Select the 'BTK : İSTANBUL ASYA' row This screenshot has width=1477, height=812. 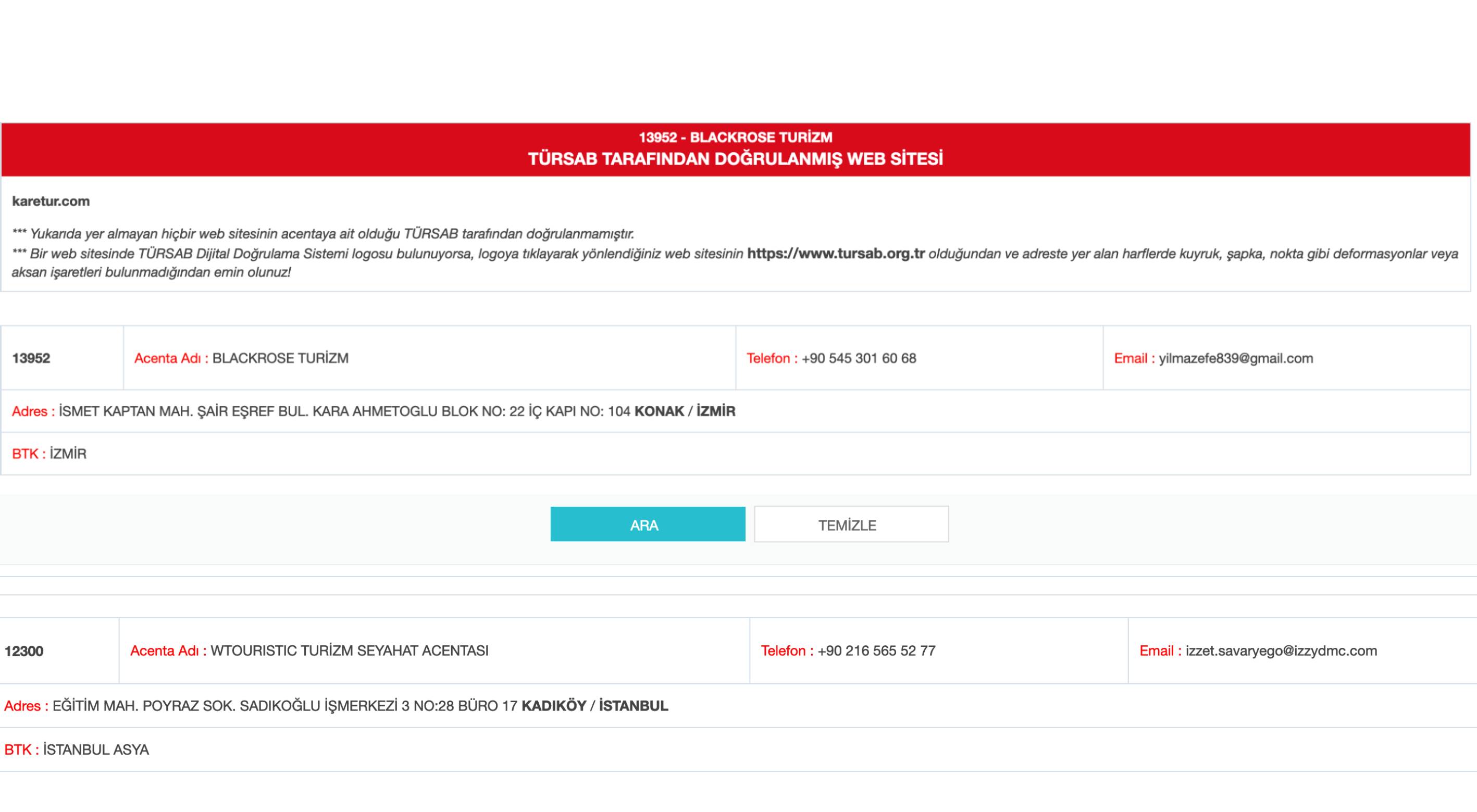[739, 749]
